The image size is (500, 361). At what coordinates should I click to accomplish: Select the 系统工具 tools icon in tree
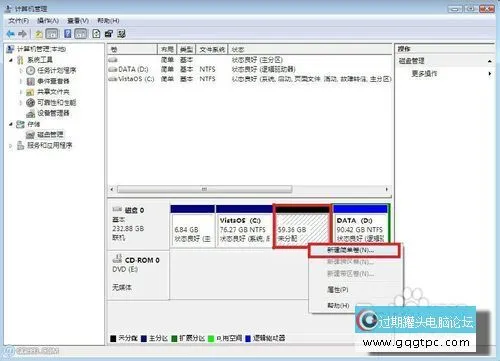pyautogui.click(x=20, y=60)
